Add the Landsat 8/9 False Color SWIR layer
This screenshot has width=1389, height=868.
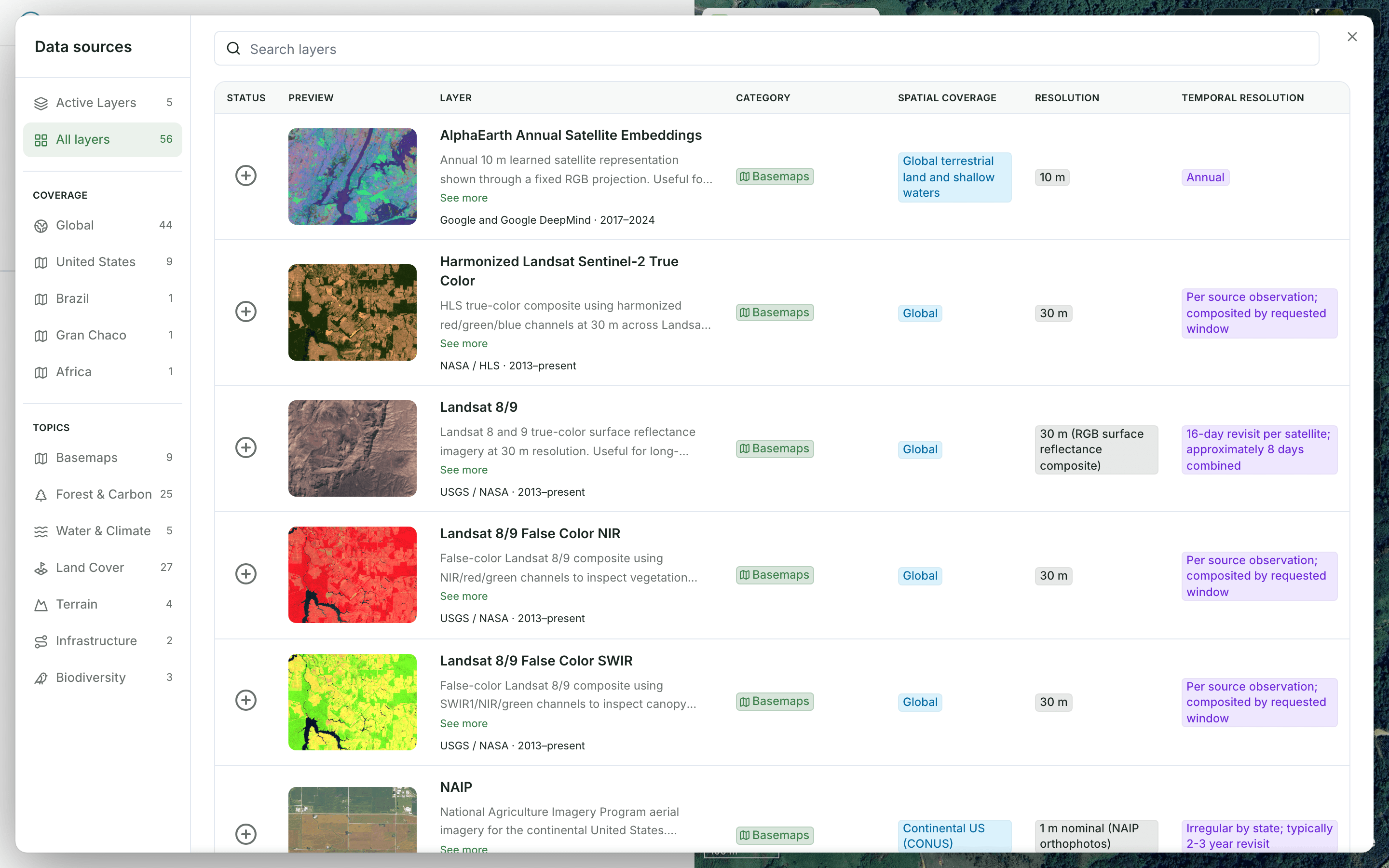coord(245,700)
